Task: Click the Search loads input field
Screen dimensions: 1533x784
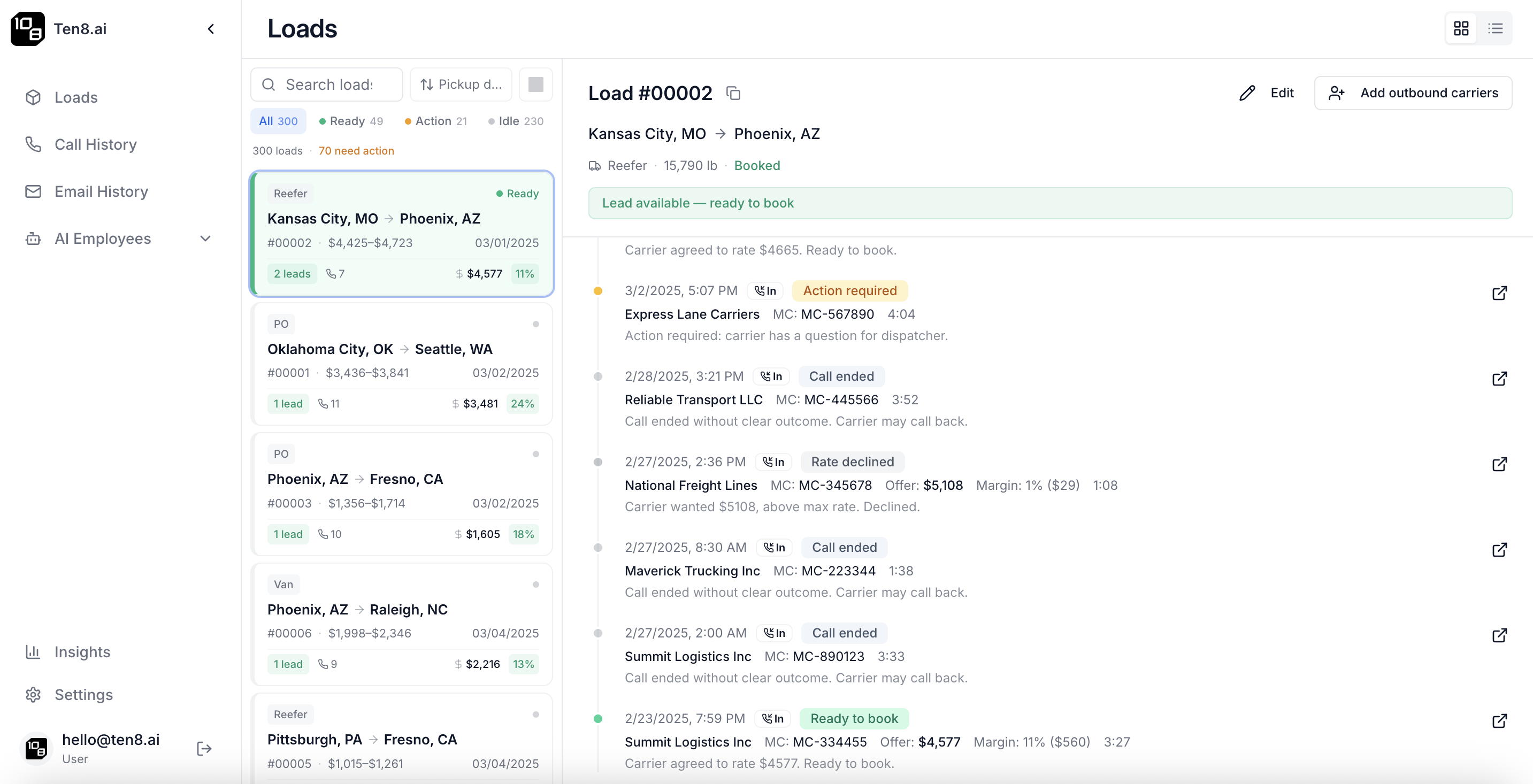Action: click(x=328, y=84)
